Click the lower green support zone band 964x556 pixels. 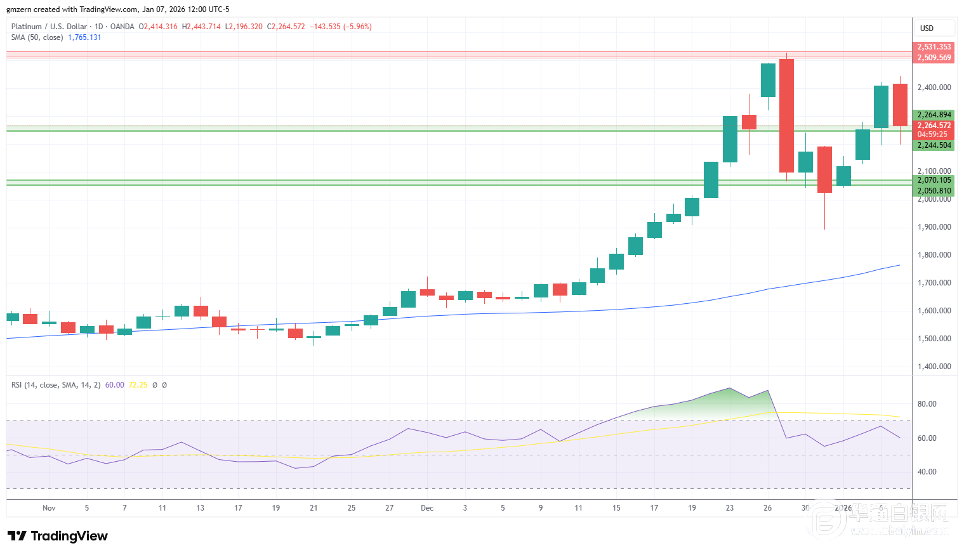click(450, 182)
